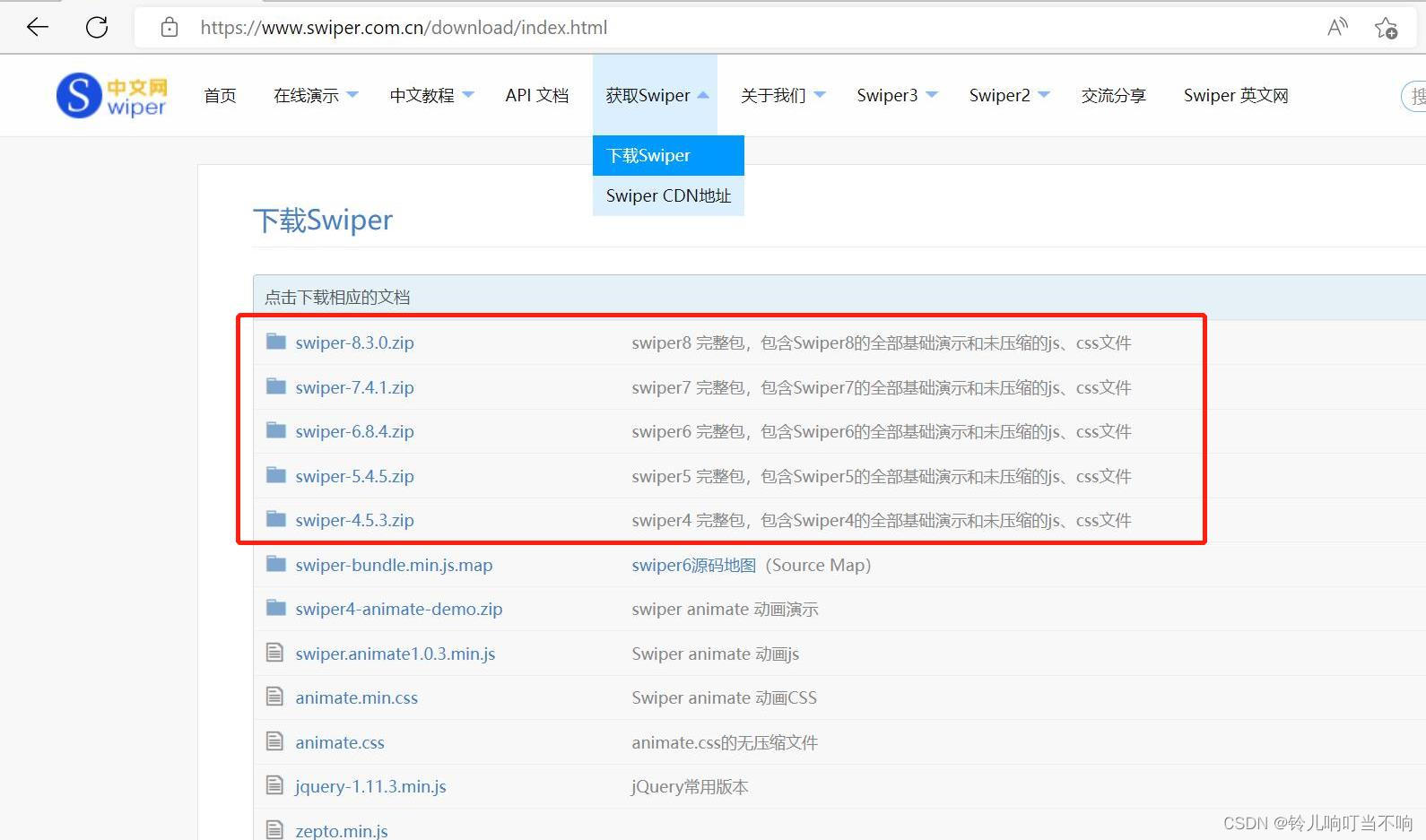Click the swiper8 完整包 description text
The width and height of the screenshot is (1426, 840).
point(882,342)
